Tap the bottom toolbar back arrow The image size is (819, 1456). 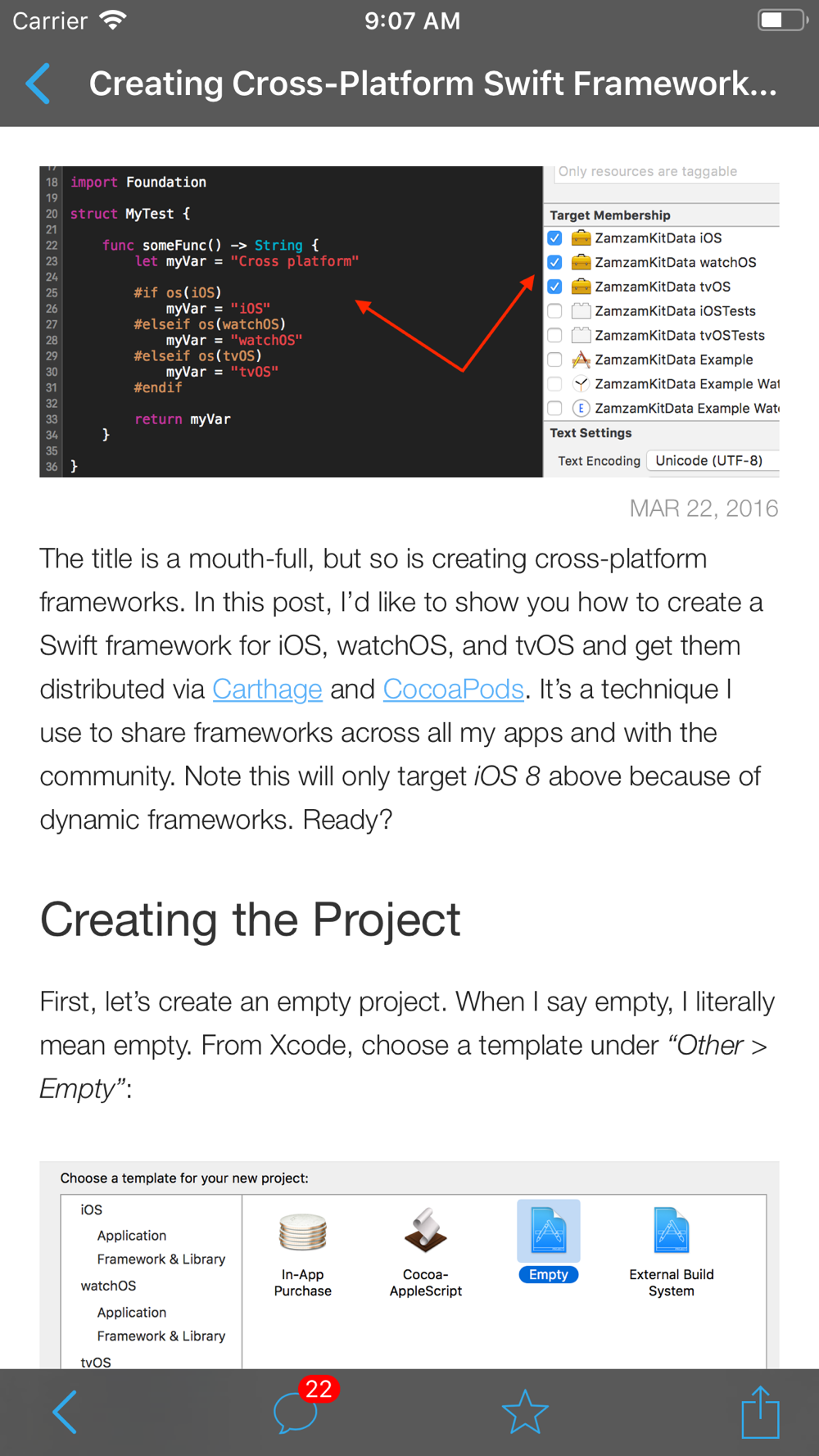click(65, 1412)
